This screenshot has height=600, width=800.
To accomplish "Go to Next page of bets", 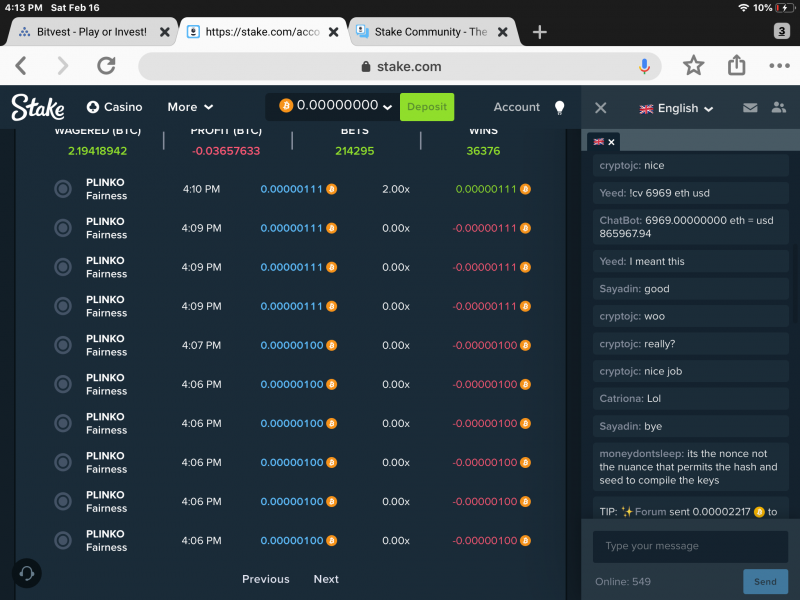I will tap(326, 579).
